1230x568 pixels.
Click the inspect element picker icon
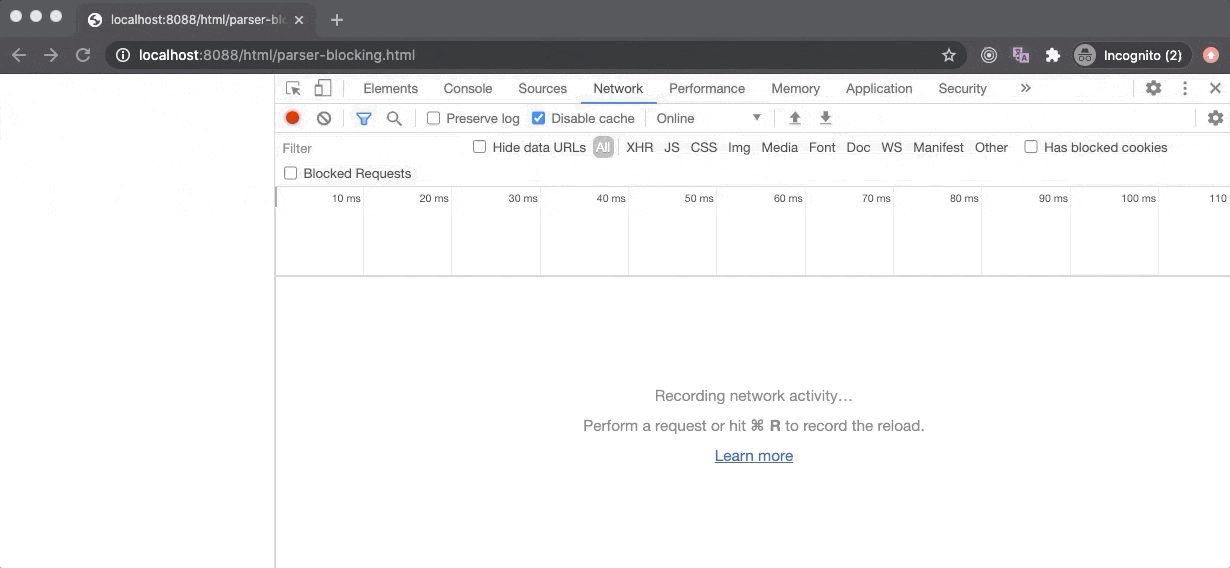tap(293, 88)
